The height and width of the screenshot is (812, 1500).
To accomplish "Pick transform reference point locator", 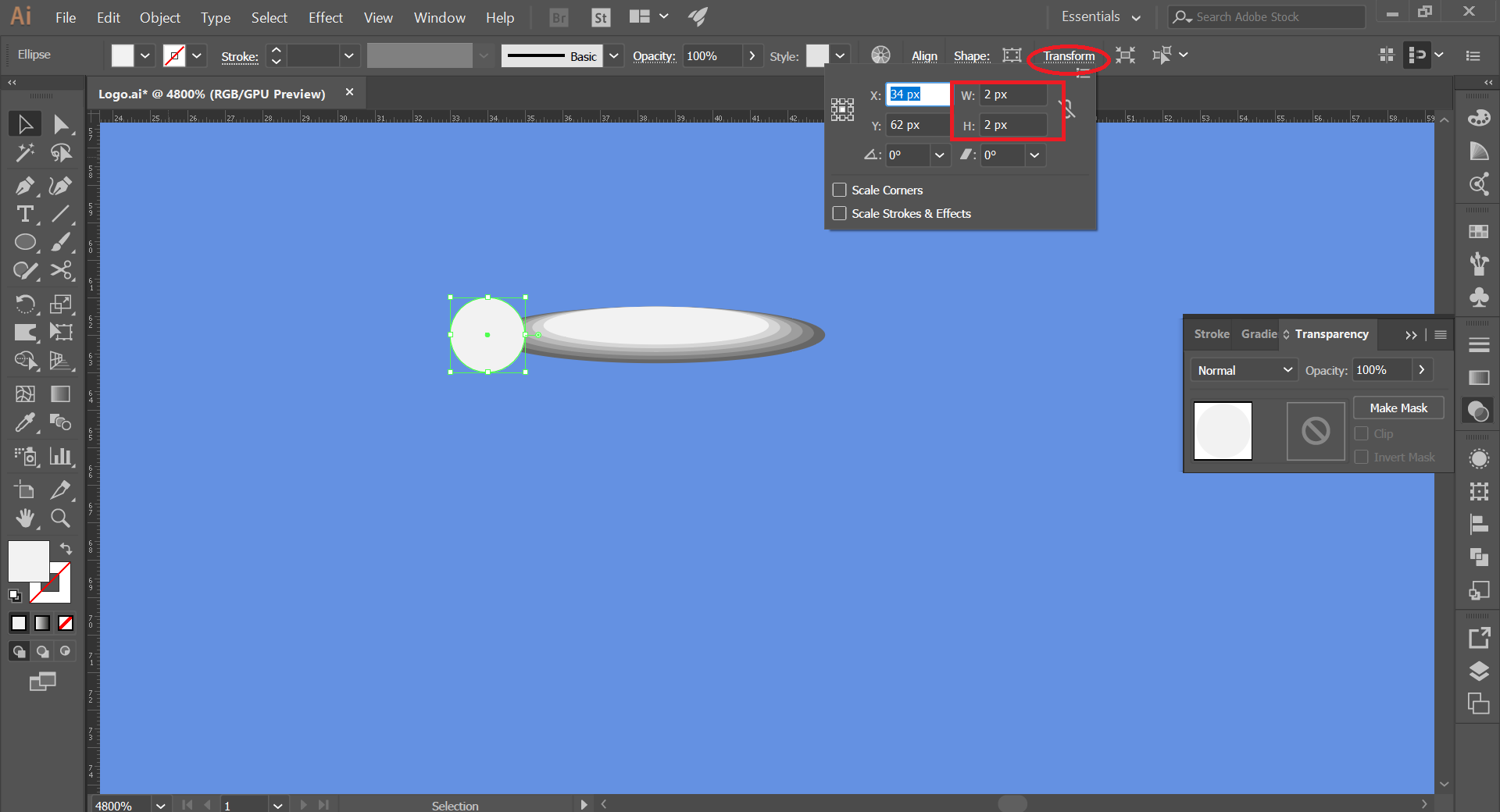I will (x=842, y=109).
